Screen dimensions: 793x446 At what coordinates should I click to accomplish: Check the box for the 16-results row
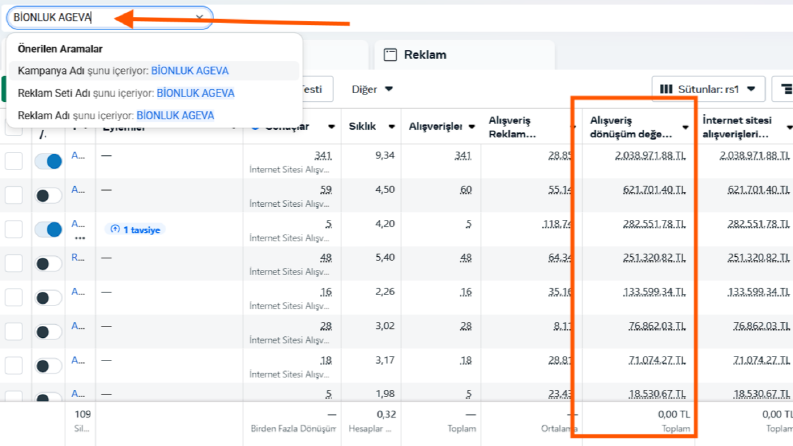point(14,297)
